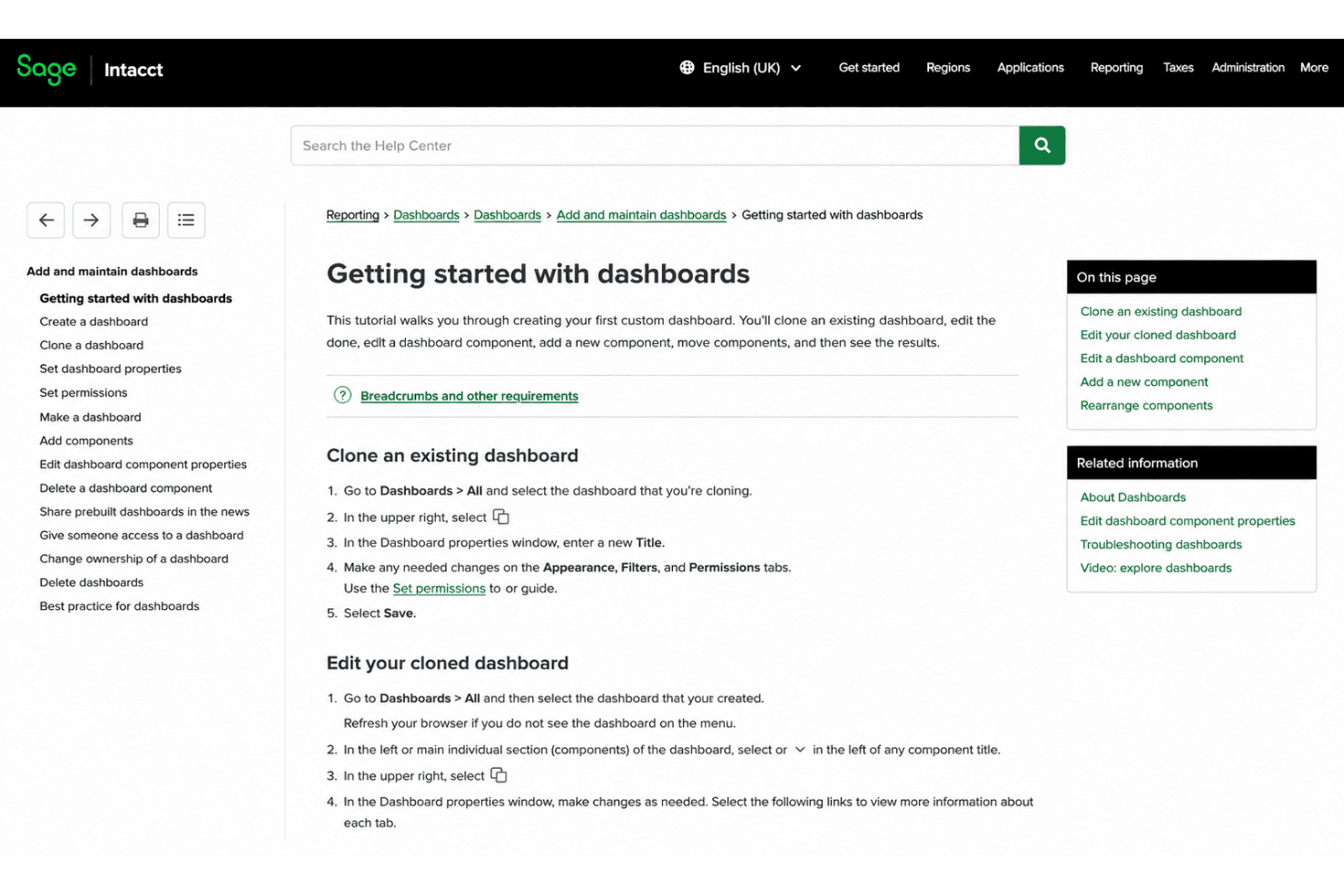The height and width of the screenshot is (896, 1344).
Task: Click the forward arrow navigation button
Action: [92, 220]
